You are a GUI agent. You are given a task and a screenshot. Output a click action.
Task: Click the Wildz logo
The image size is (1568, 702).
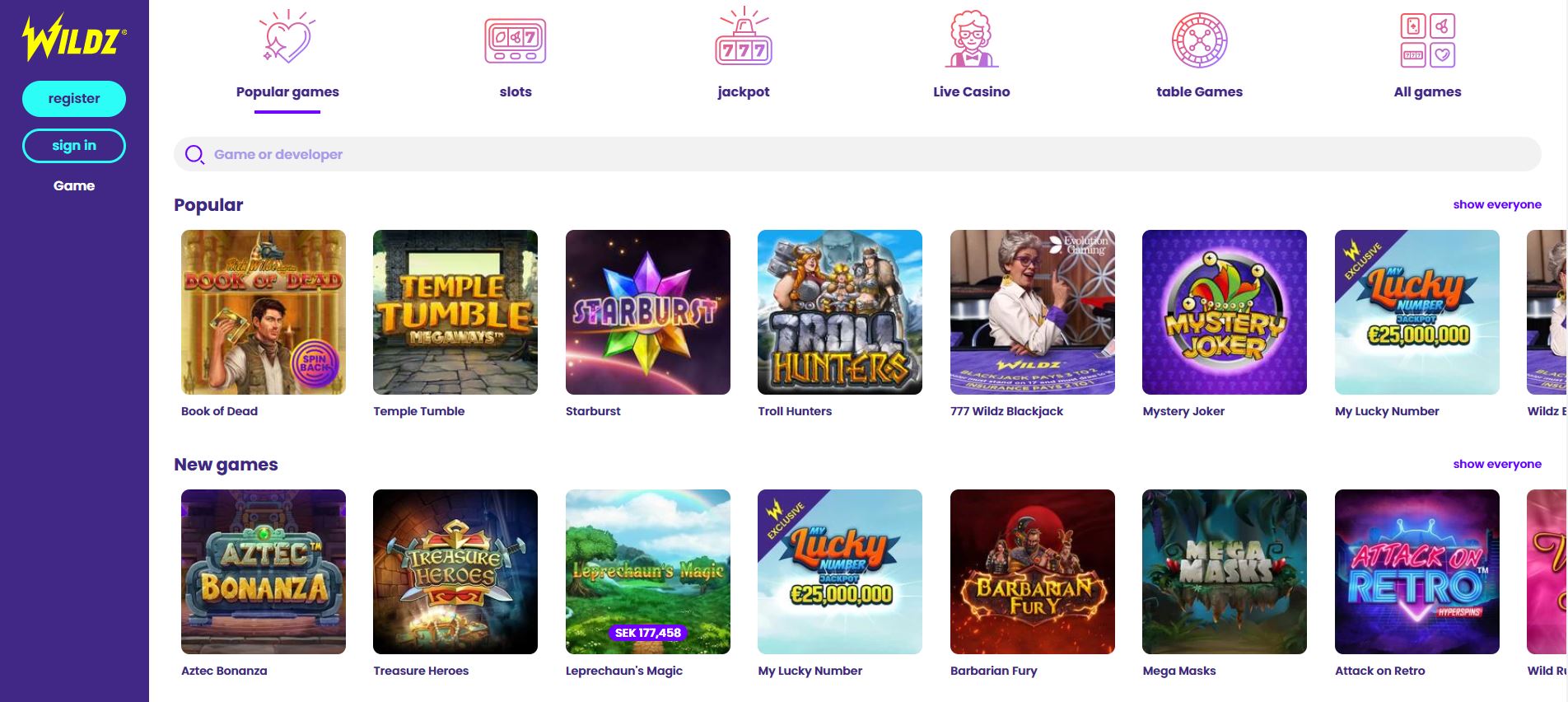point(74,38)
